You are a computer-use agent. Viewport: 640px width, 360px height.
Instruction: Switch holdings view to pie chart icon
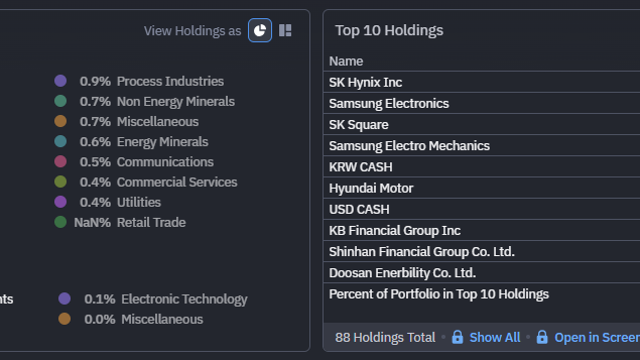click(x=260, y=30)
